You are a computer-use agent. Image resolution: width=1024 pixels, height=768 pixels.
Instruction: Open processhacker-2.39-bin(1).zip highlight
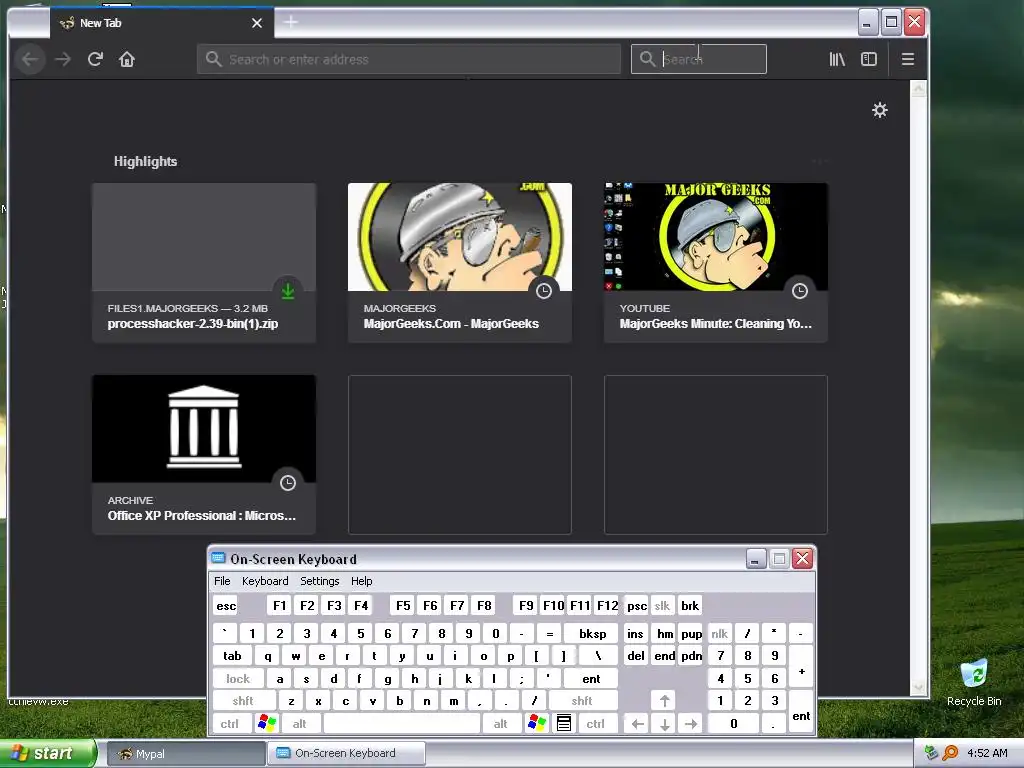pyautogui.click(x=204, y=263)
